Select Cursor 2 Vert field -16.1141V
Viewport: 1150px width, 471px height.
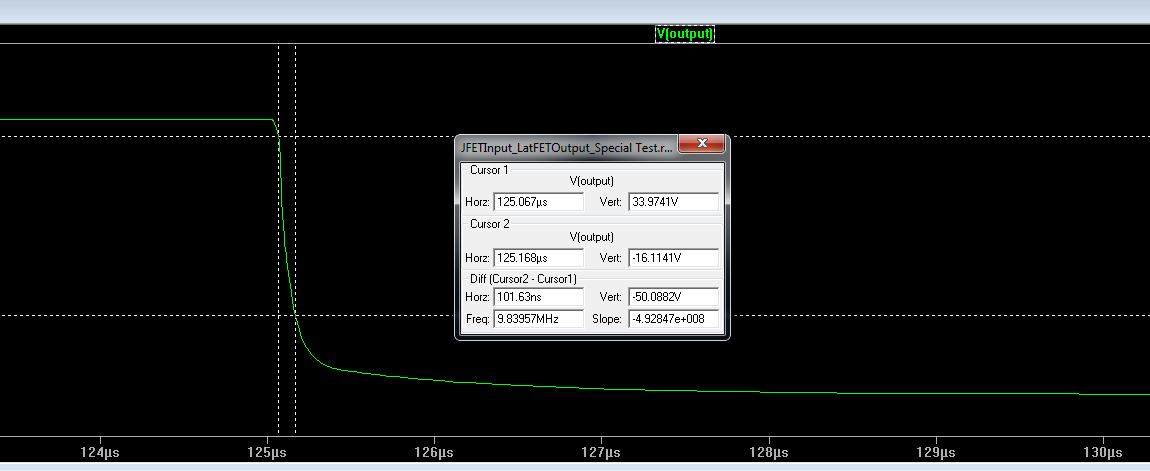pos(673,258)
